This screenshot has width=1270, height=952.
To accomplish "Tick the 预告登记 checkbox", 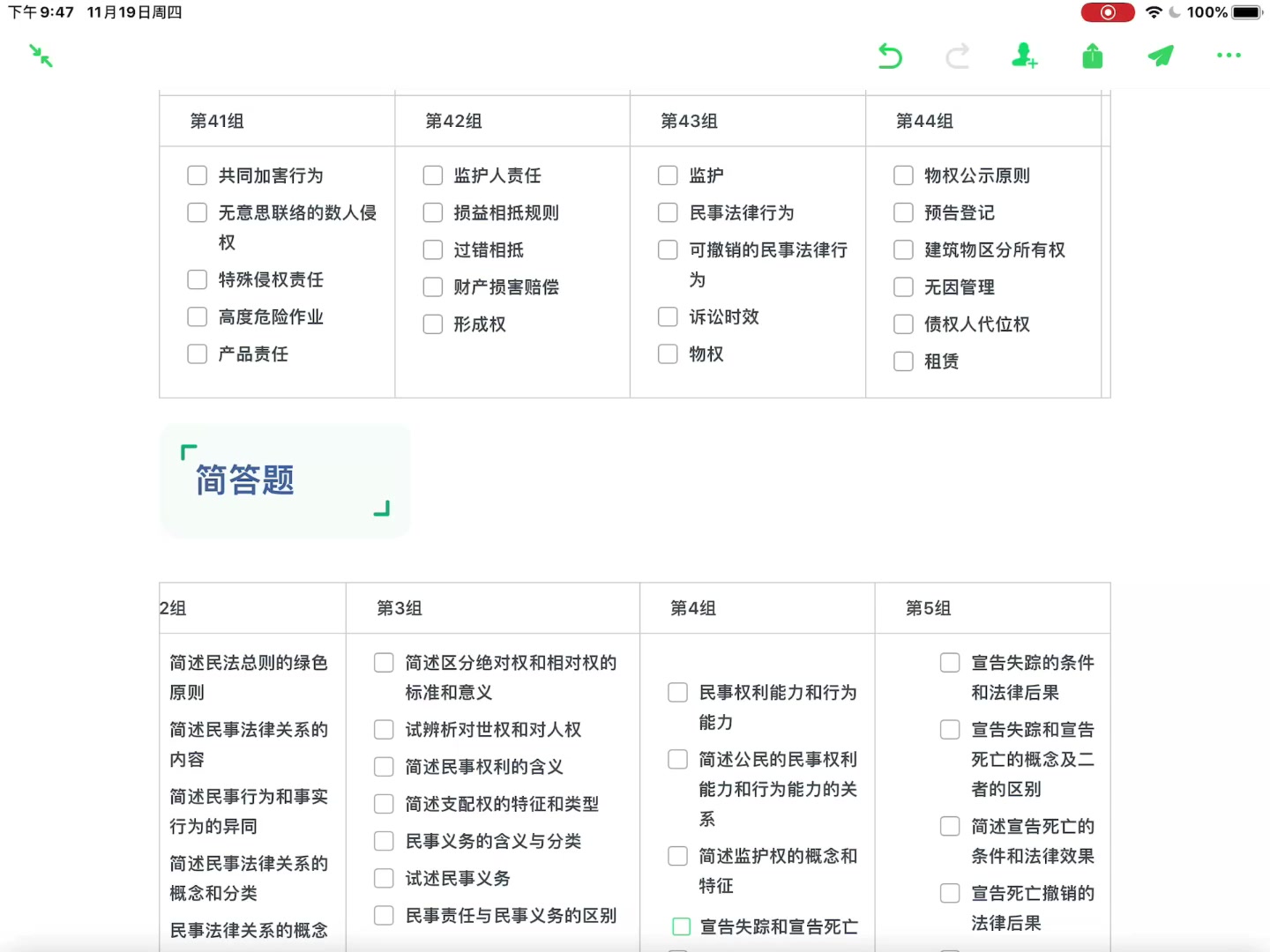I will click(904, 212).
